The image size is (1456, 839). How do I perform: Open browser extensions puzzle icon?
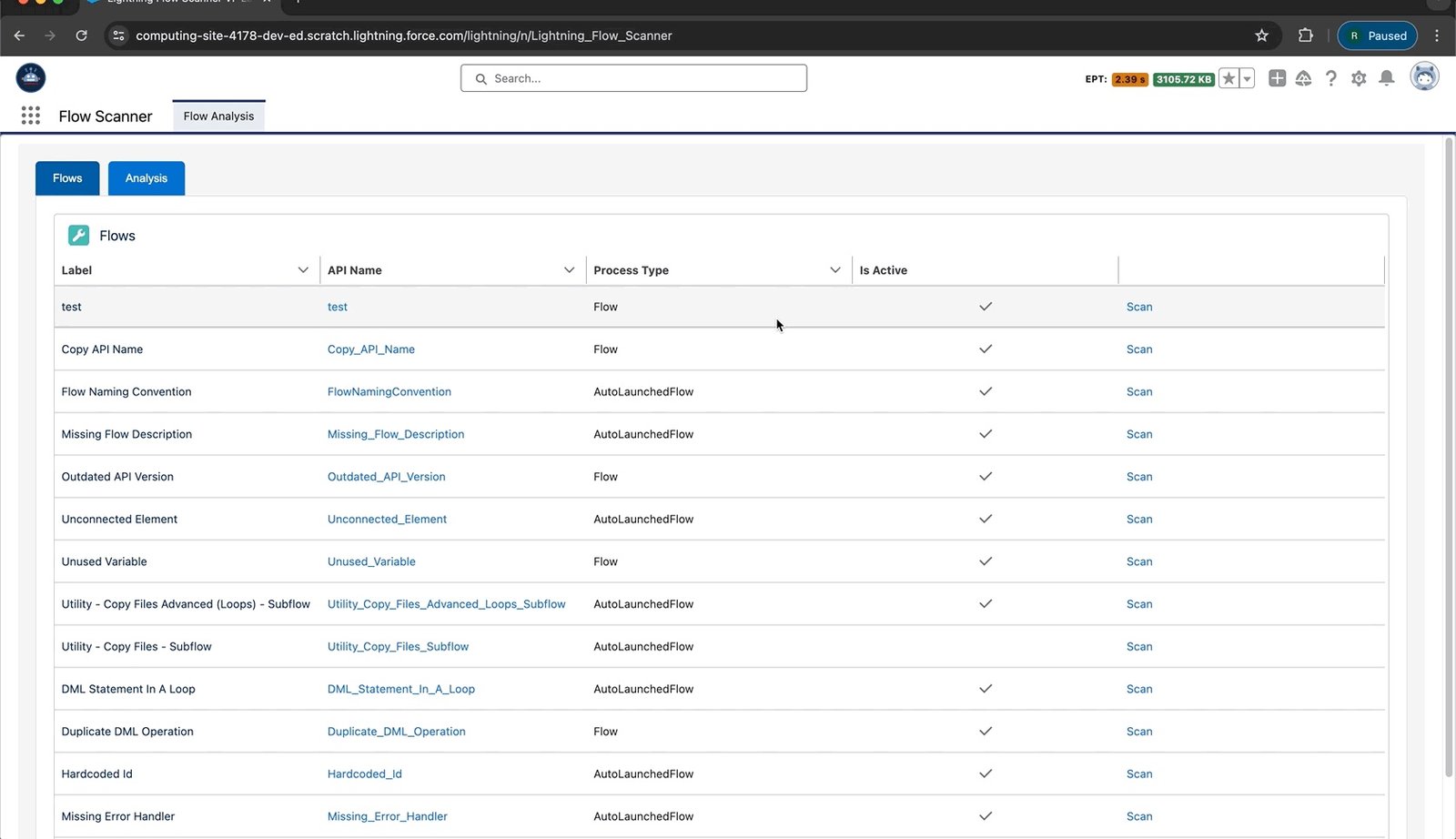coord(1306,35)
